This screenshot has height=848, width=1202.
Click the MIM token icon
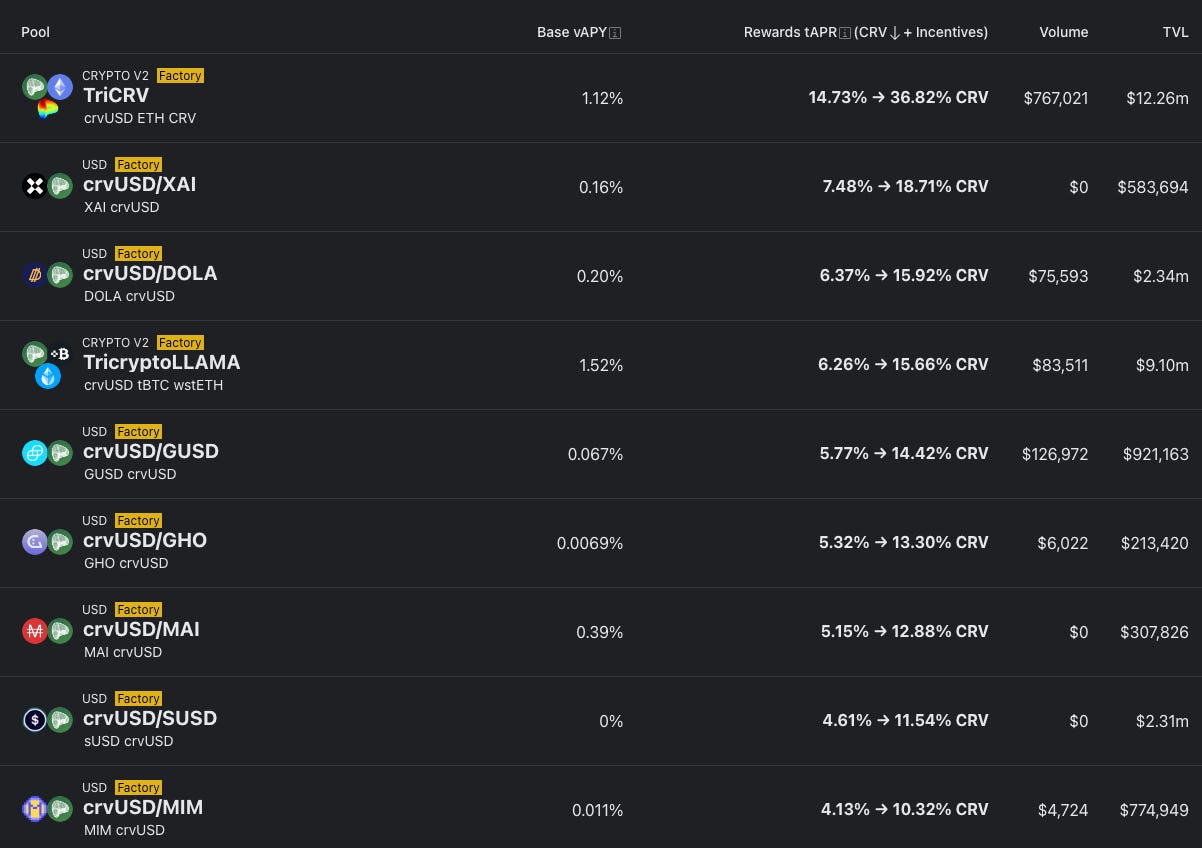coord(35,809)
